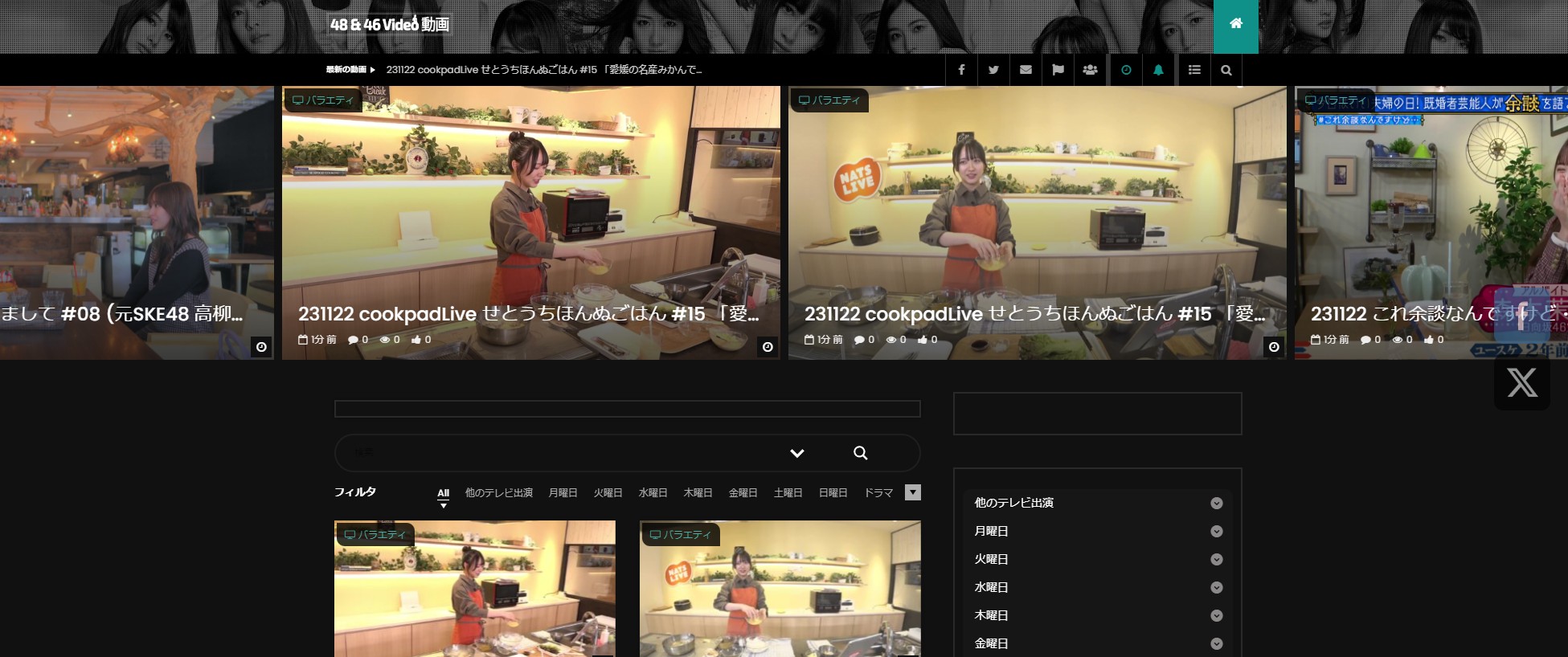Select the ドラマ filter tab

click(878, 493)
